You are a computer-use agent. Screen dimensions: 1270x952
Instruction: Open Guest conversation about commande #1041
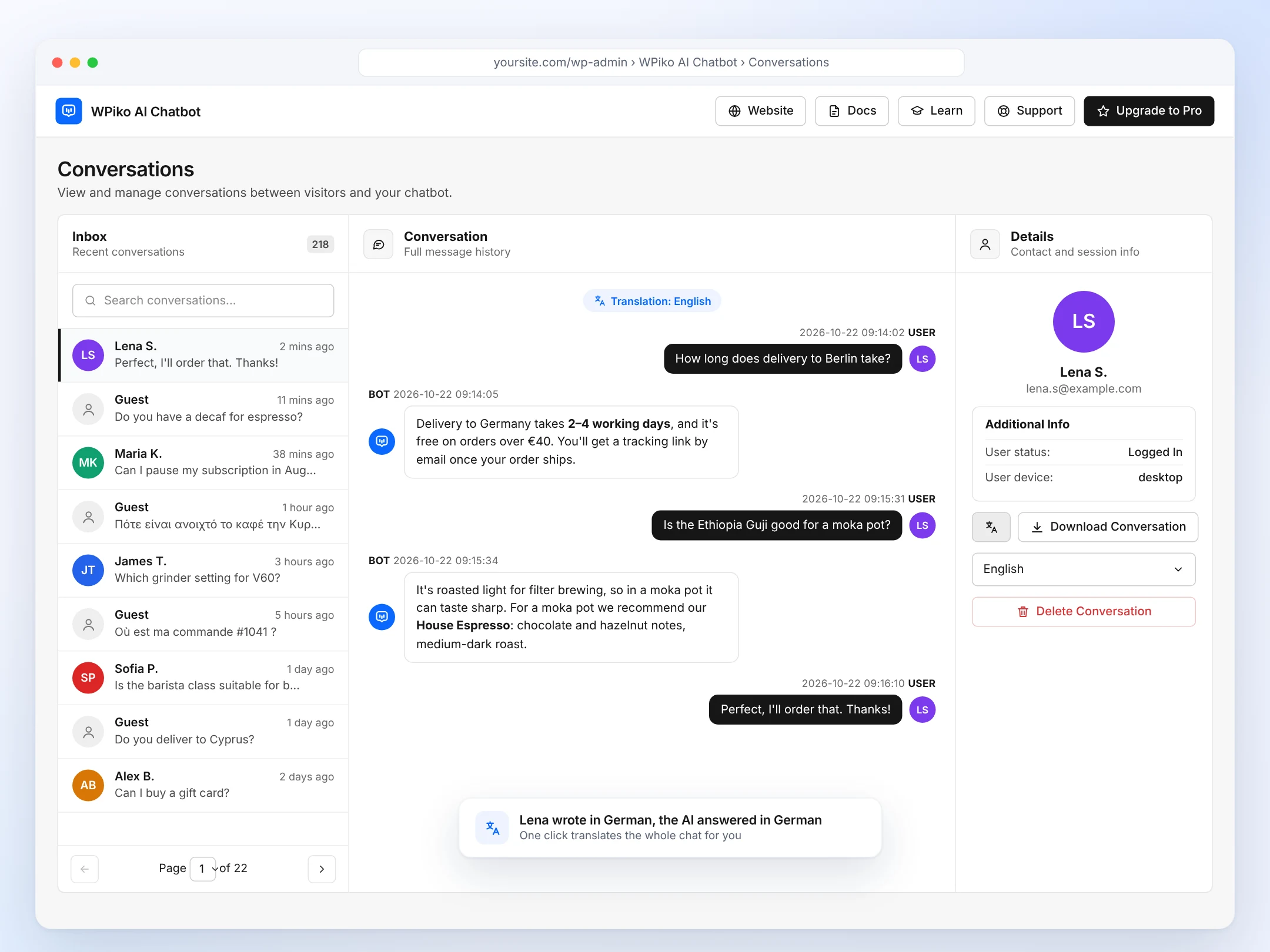point(203,624)
